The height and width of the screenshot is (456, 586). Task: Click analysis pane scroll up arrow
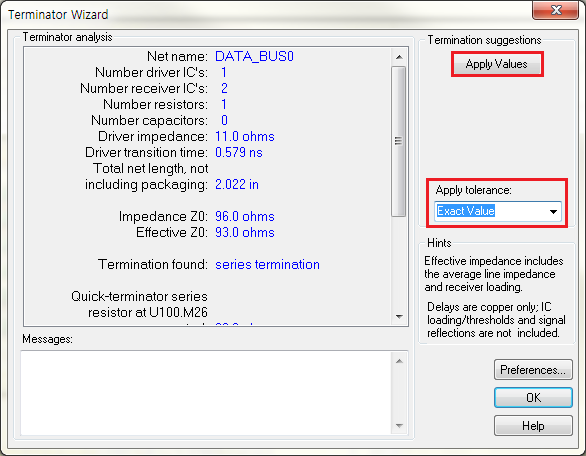(x=399, y=57)
